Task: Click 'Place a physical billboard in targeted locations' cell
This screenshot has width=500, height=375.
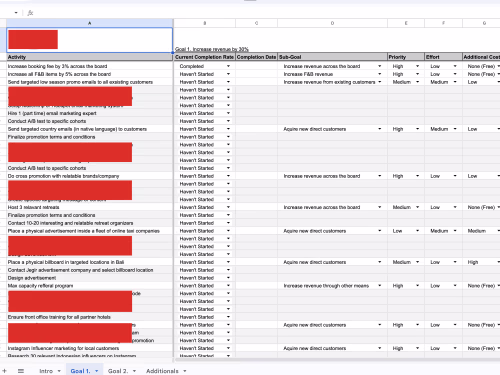Action: 89,262
